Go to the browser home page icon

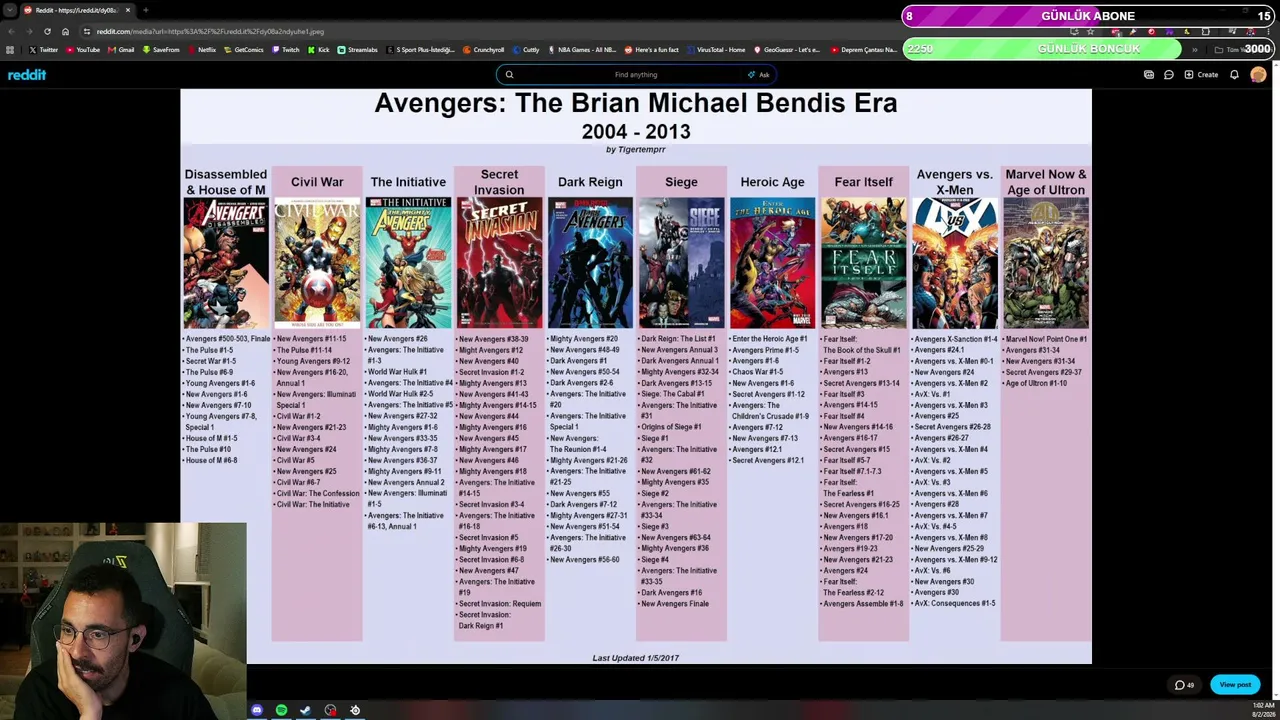point(65,31)
